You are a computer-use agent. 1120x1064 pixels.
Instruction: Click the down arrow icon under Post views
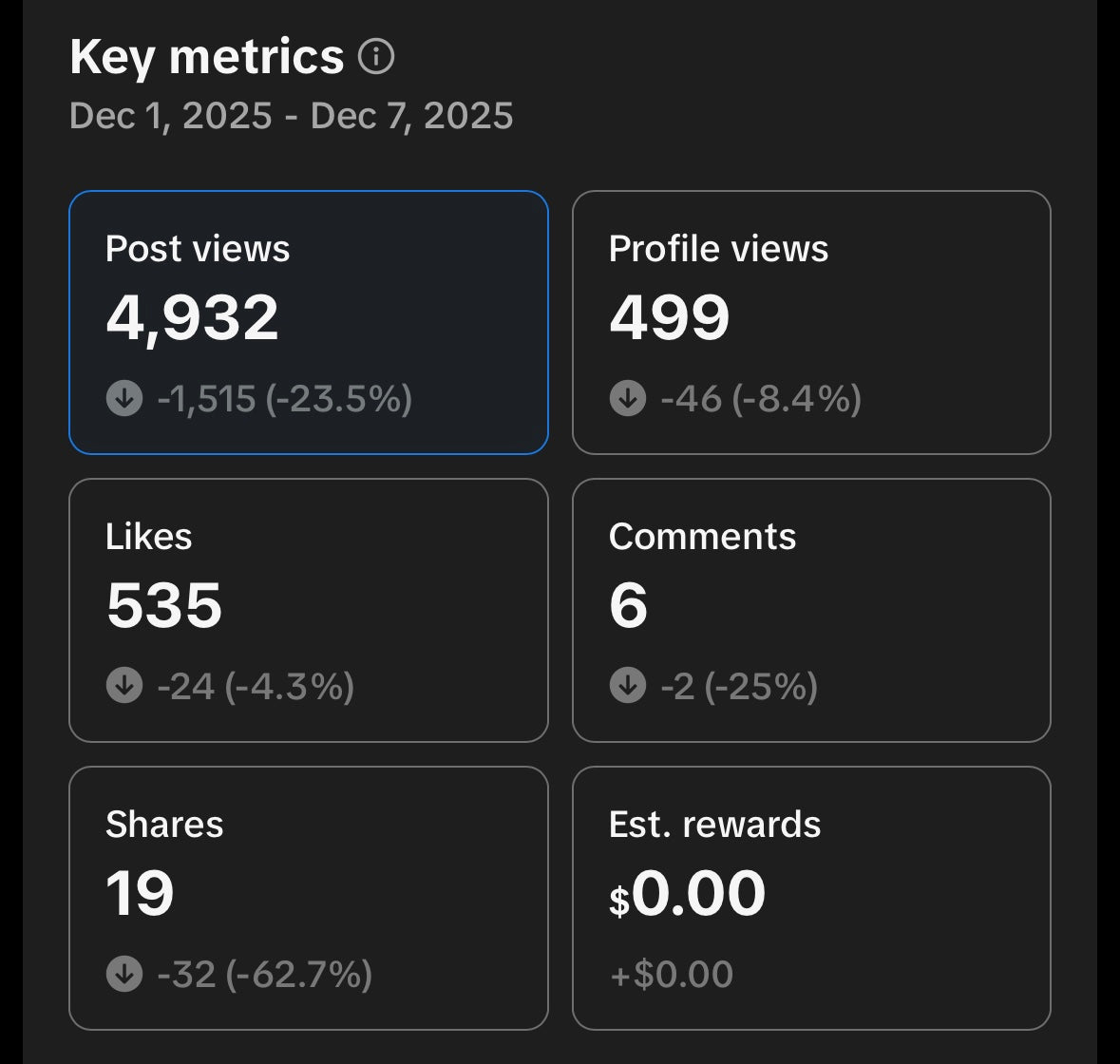coord(124,398)
